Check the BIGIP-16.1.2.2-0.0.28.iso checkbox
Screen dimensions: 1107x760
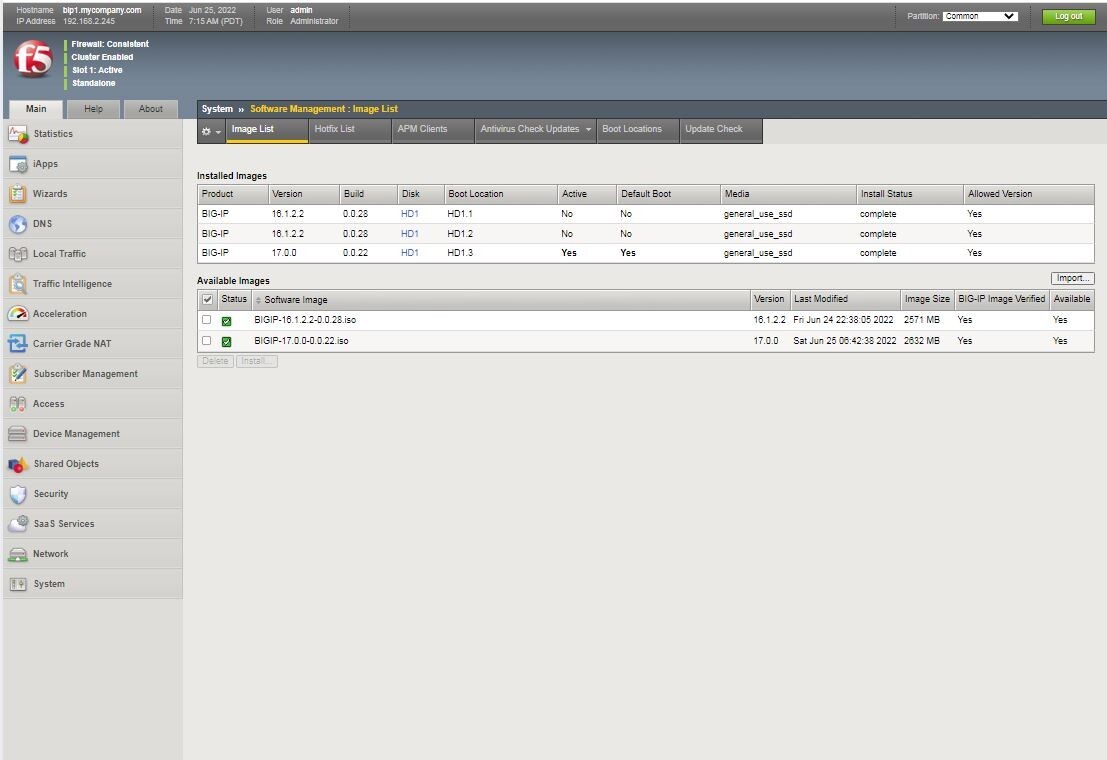pyautogui.click(x=206, y=319)
